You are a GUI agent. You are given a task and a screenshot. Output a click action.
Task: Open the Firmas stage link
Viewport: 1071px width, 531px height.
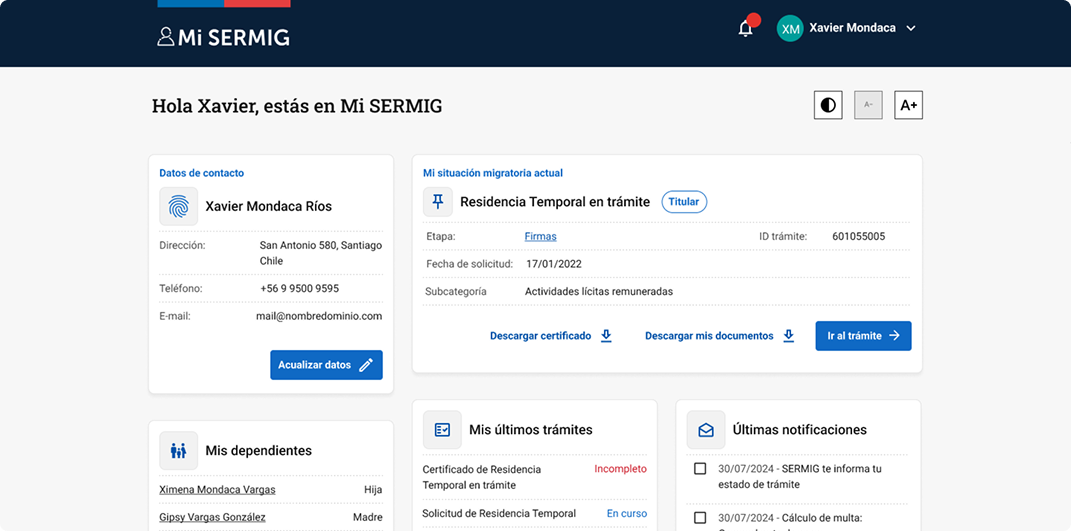540,236
